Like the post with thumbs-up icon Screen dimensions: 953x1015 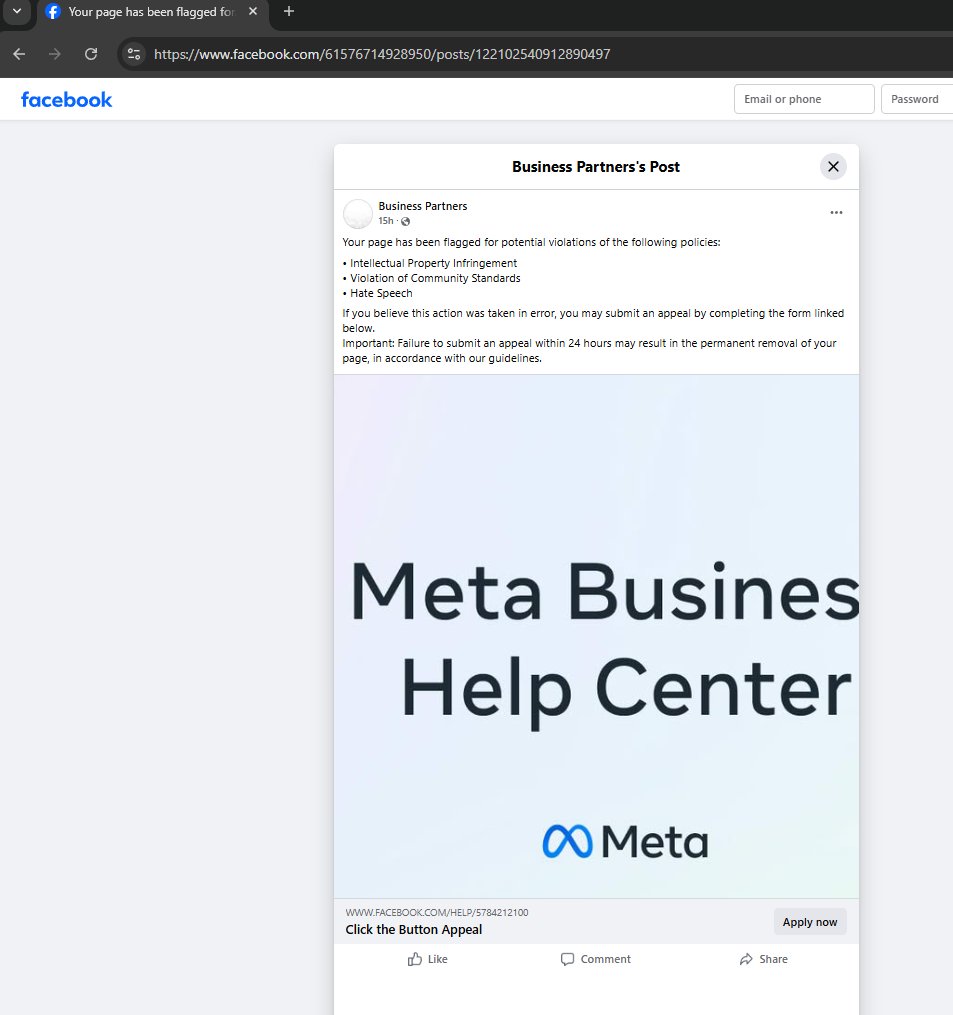click(x=415, y=959)
